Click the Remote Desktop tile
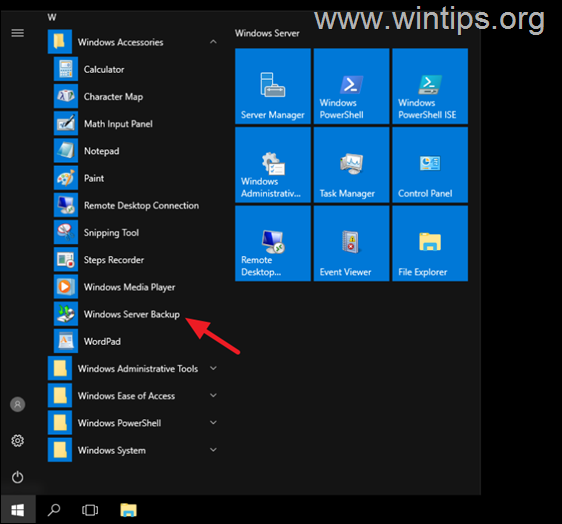This screenshot has width=562, height=524. pyautogui.click(x=273, y=243)
